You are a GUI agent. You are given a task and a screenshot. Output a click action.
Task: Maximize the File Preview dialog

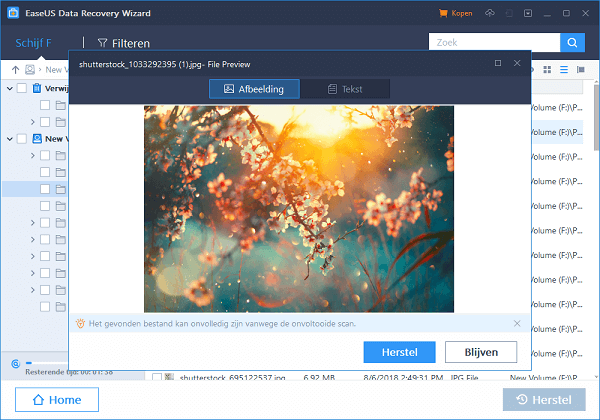[x=498, y=64]
